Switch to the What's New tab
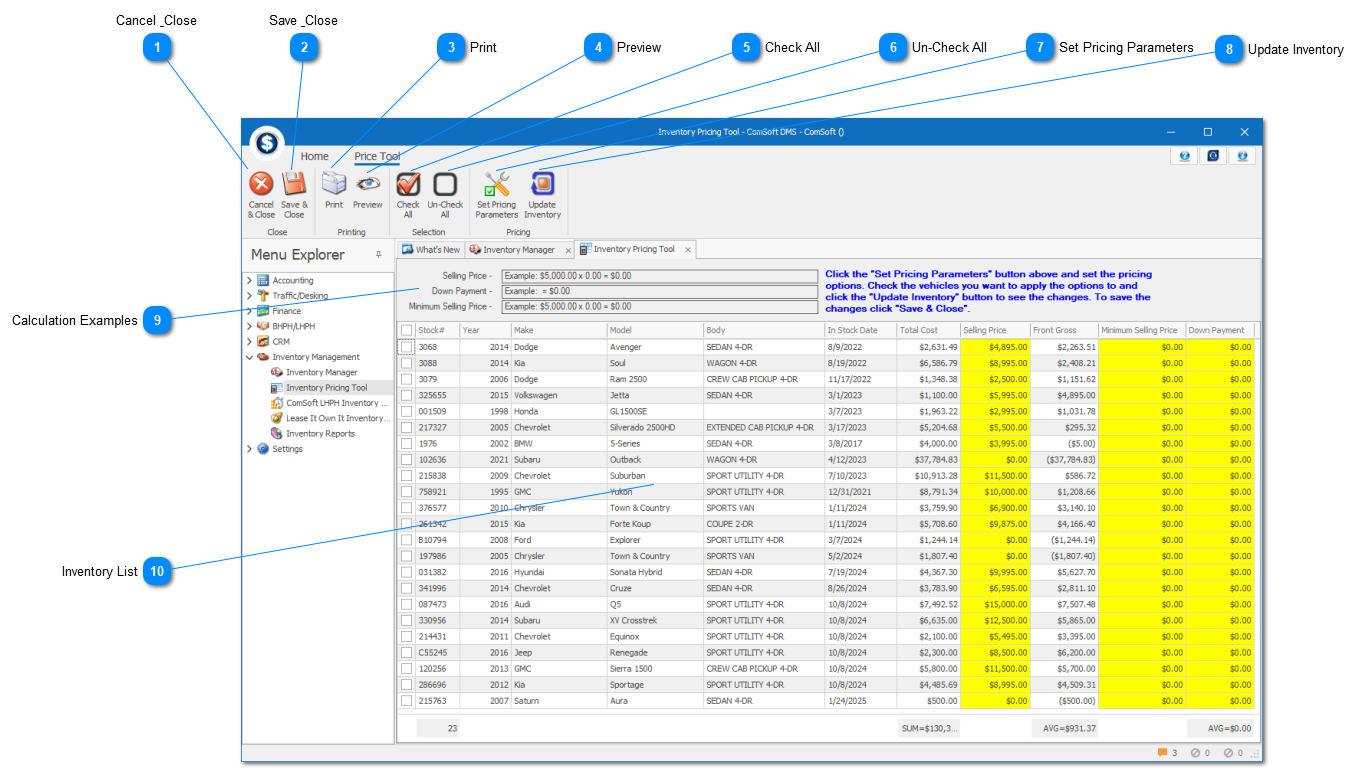This screenshot has width=1360, height=771. click(x=431, y=250)
